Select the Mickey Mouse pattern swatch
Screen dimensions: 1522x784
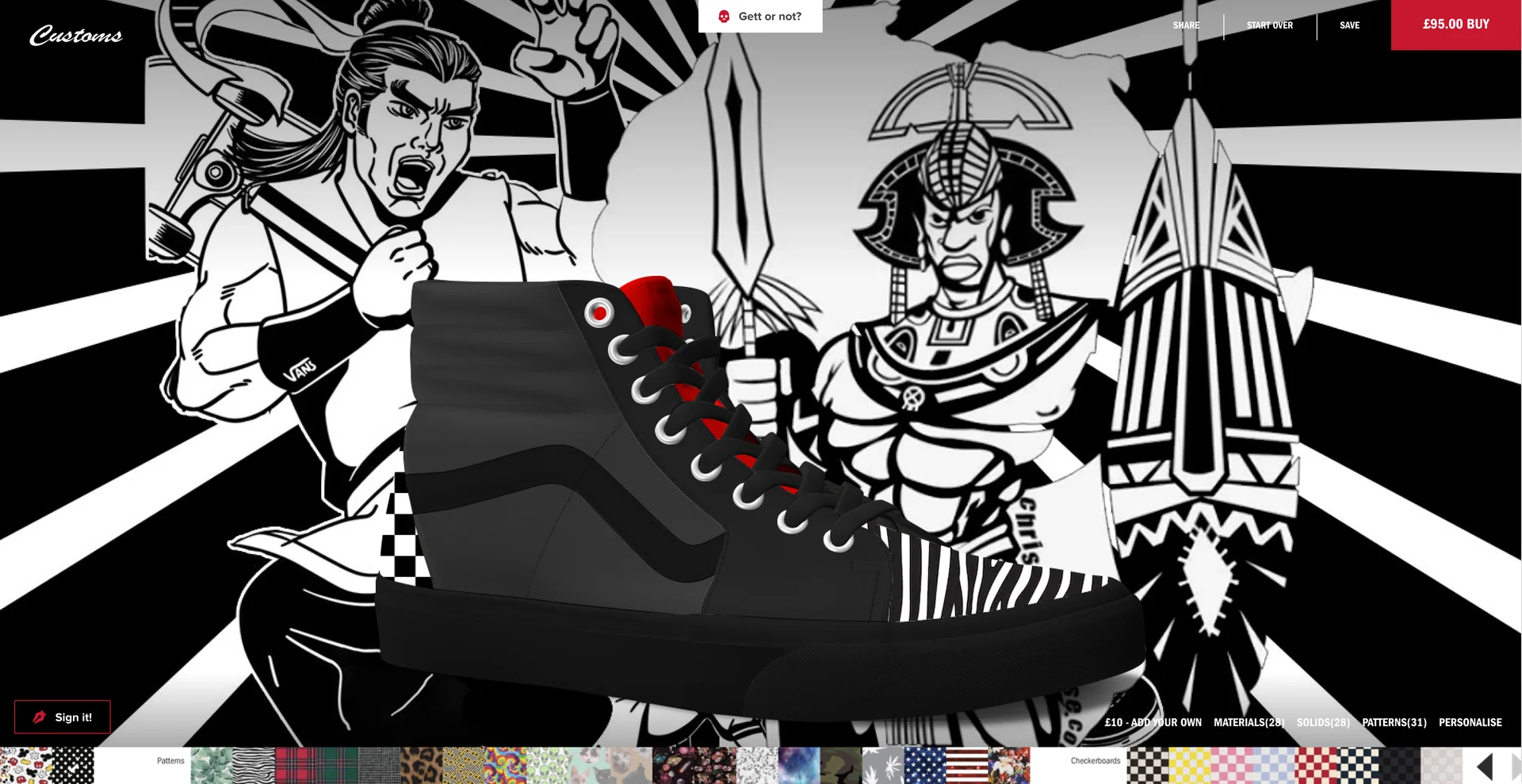click(25, 766)
